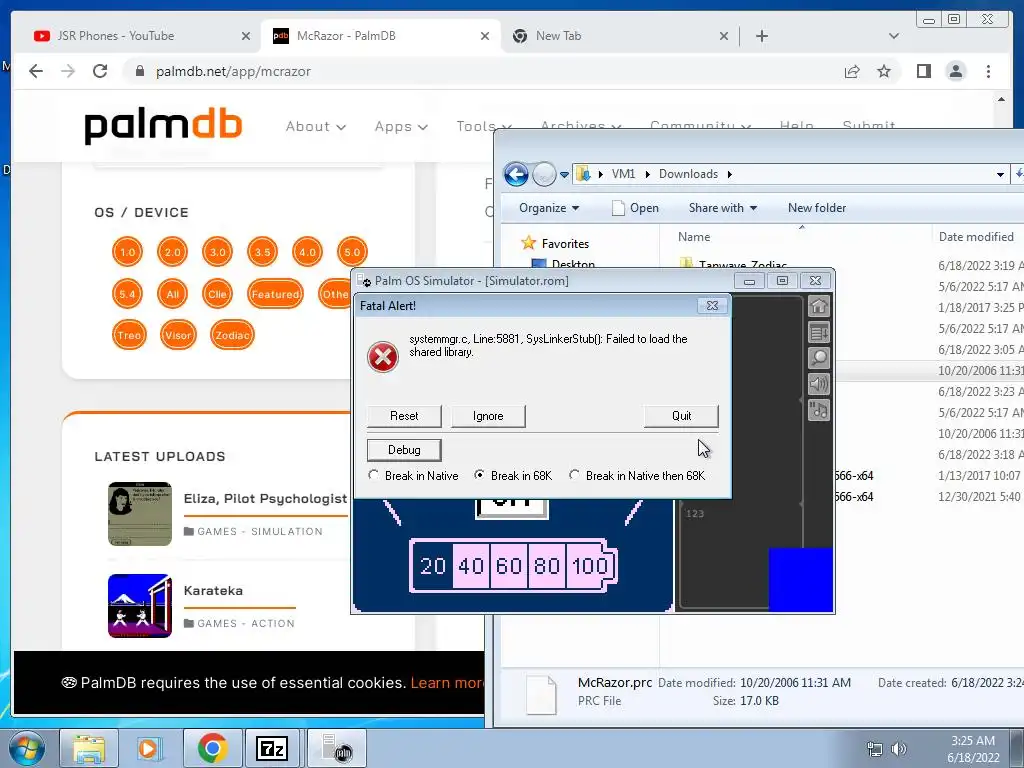
Task: Close the JSR Phones YouTube tab
Action: 246,36
